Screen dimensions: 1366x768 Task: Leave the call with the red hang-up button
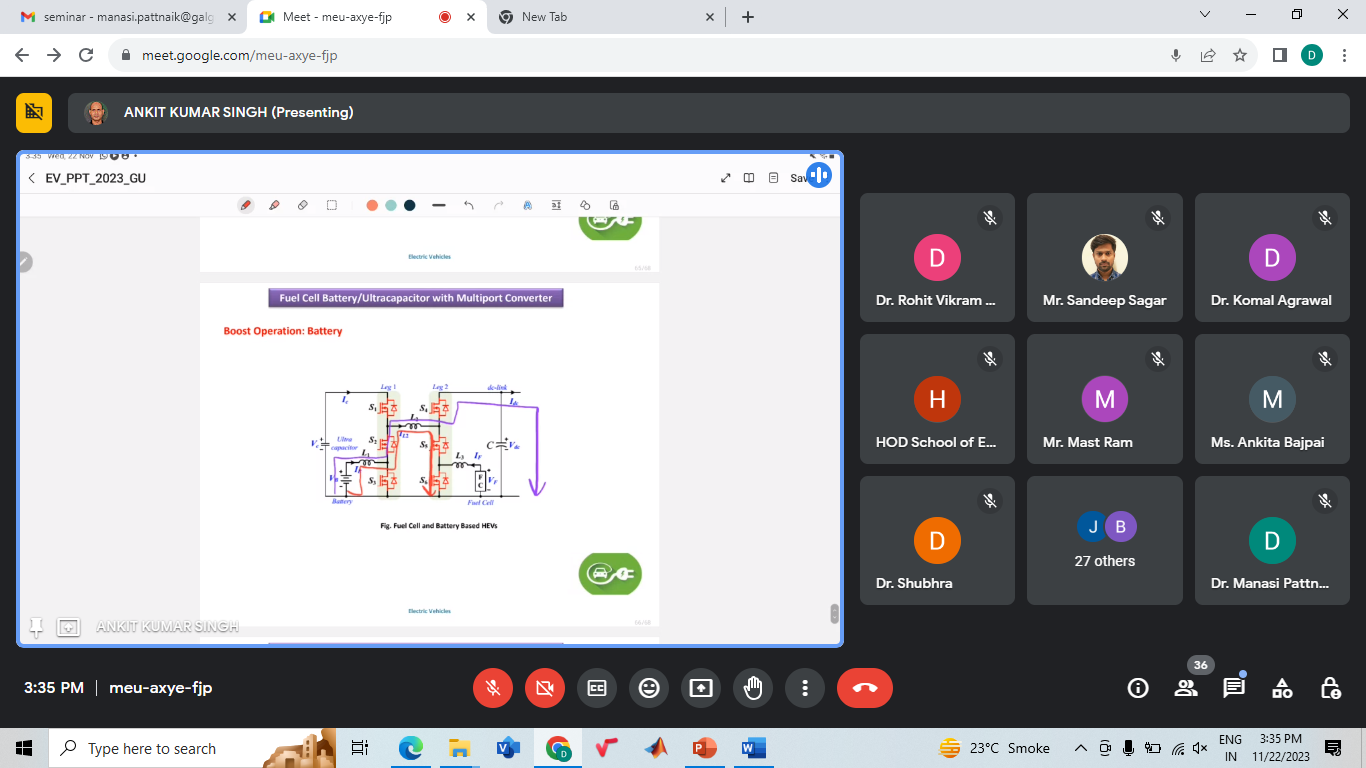865,688
